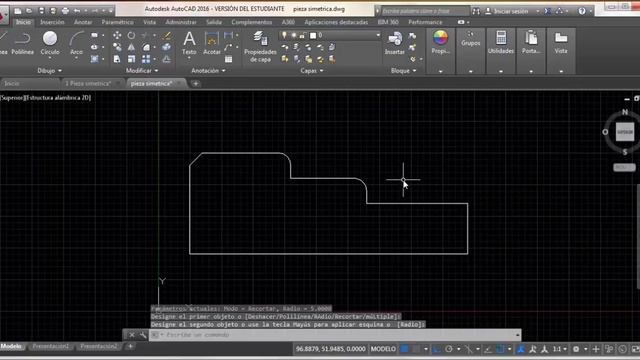The height and width of the screenshot is (360, 640).
Task: Open the Propiedades color wheel panel
Action: [440, 43]
